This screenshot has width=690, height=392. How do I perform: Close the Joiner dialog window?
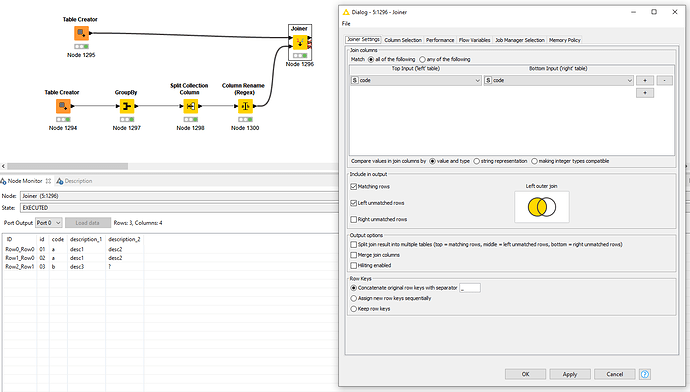coord(675,12)
